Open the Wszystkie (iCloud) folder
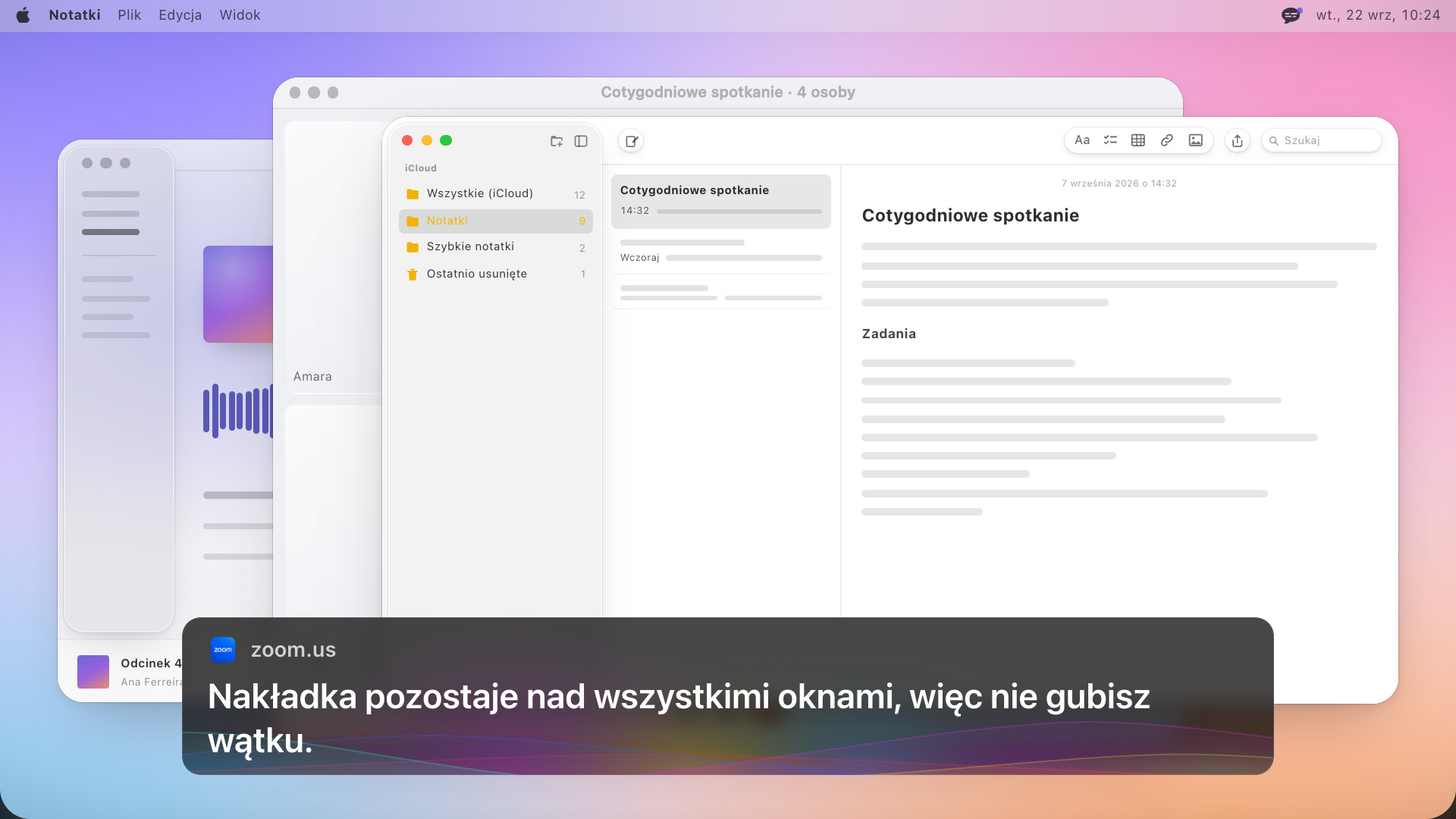 (x=496, y=194)
